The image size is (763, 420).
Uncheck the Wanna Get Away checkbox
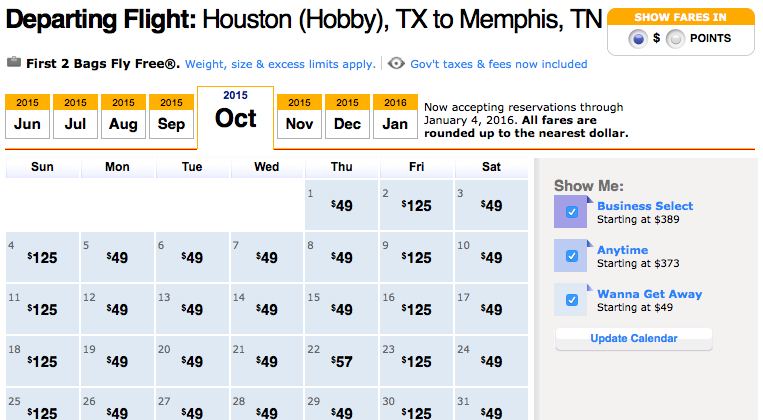click(572, 300)
